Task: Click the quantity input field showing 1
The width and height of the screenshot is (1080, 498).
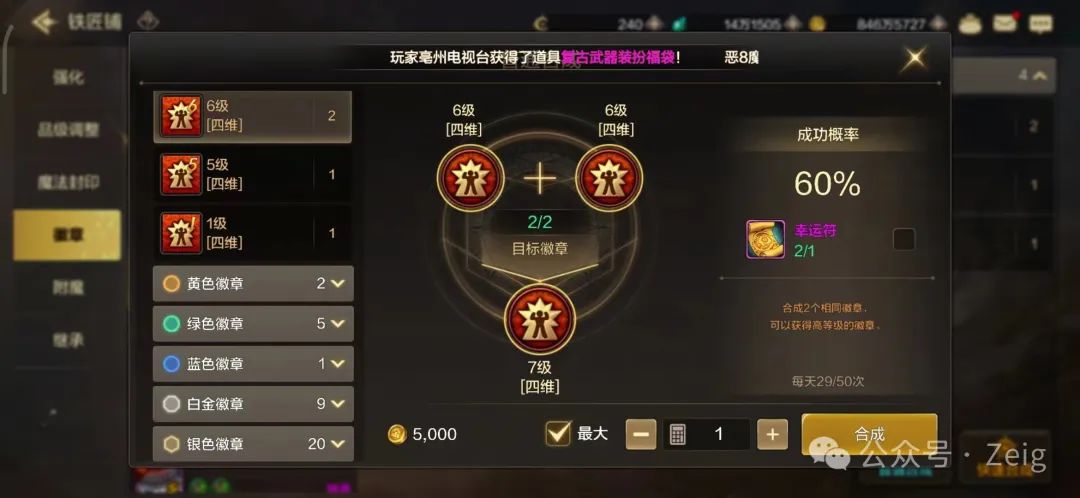Action: tap(707, 434)
